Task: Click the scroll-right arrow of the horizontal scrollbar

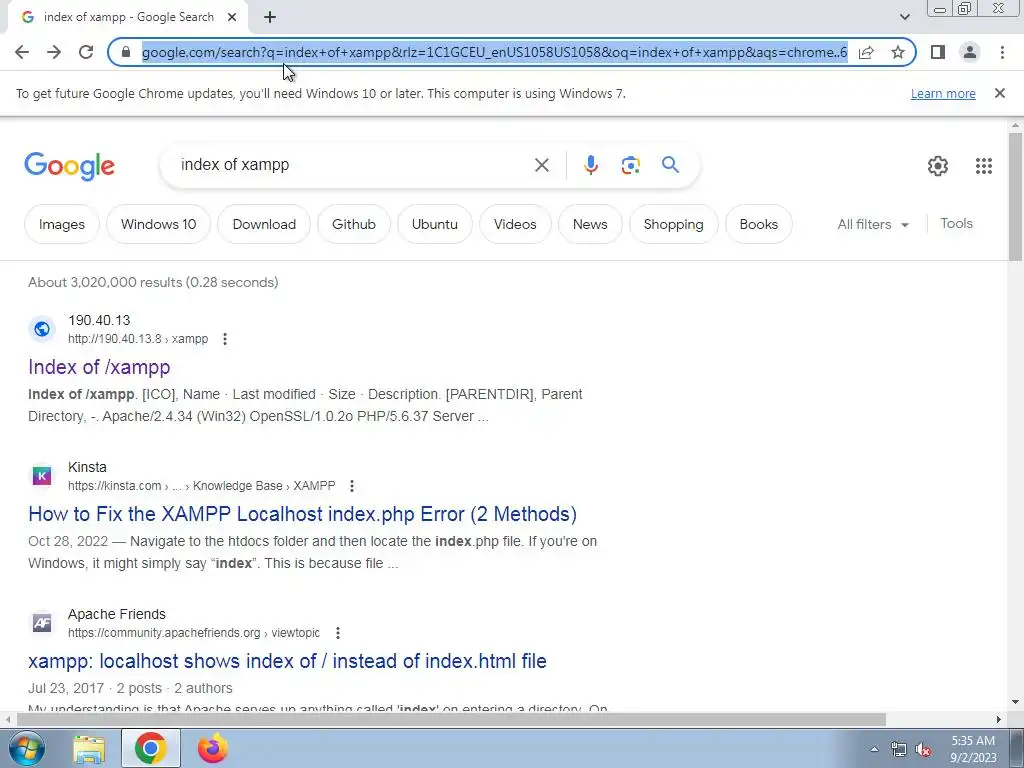Action: point(999,719)
